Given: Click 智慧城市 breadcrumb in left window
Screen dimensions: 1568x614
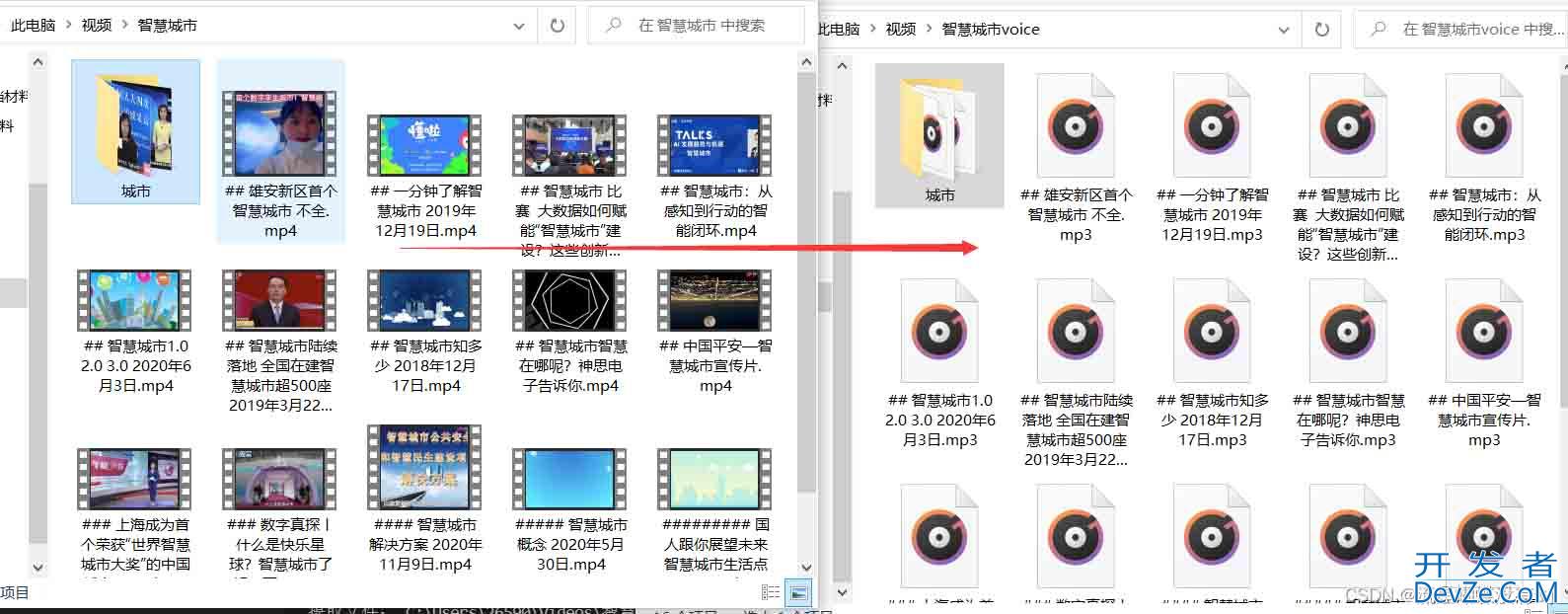Looking at the screenshot, I should [167, 26].
